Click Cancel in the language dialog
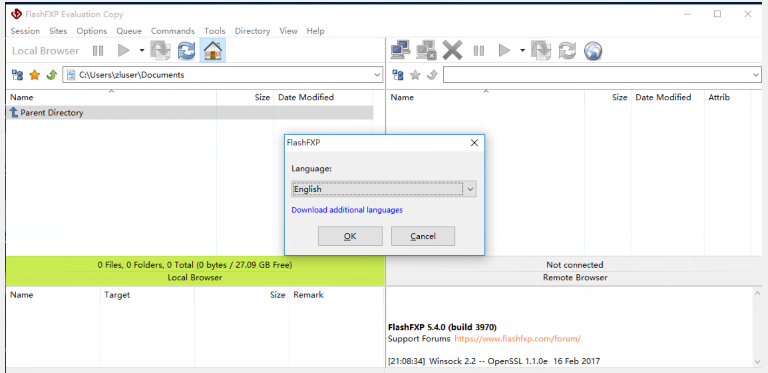Screen dimensions: 768x373 423,236
